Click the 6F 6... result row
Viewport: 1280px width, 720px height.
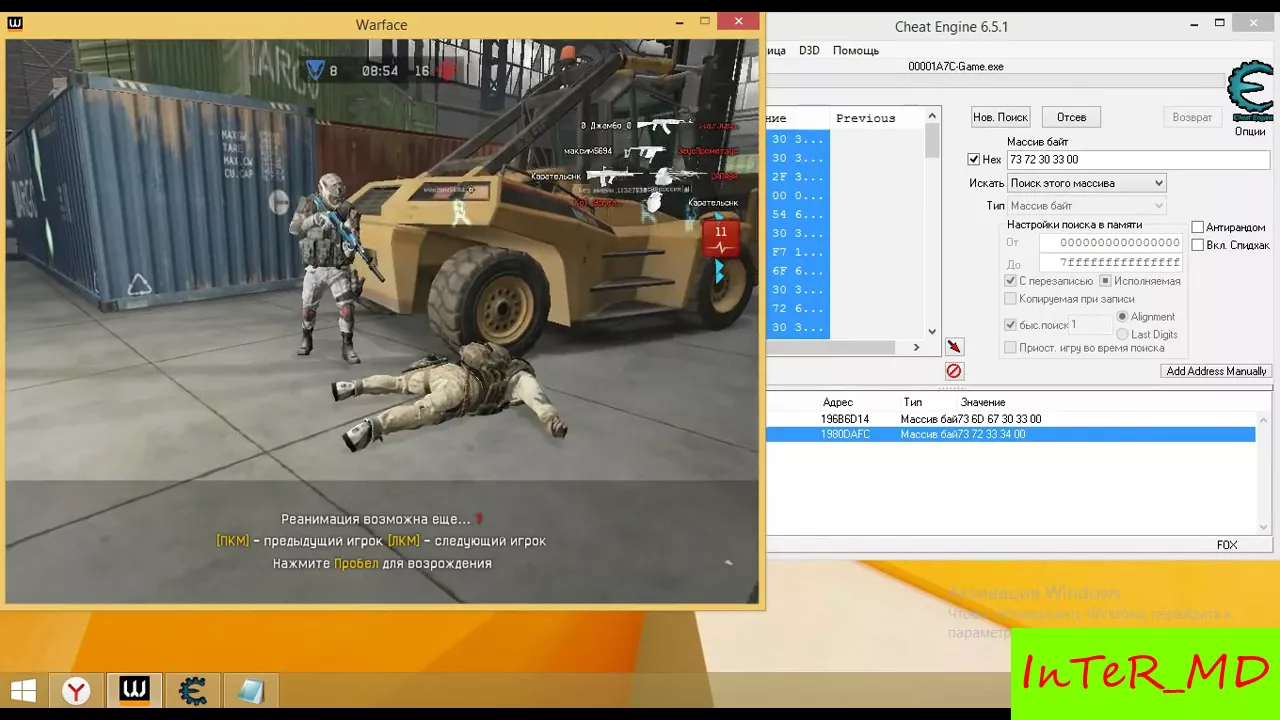coord(798,271)
